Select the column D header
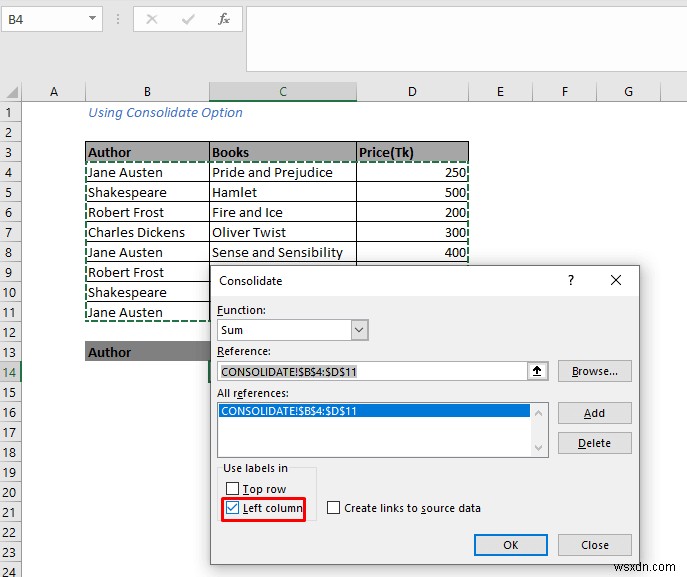Screen dimensions: 687x577 [412, 92]
